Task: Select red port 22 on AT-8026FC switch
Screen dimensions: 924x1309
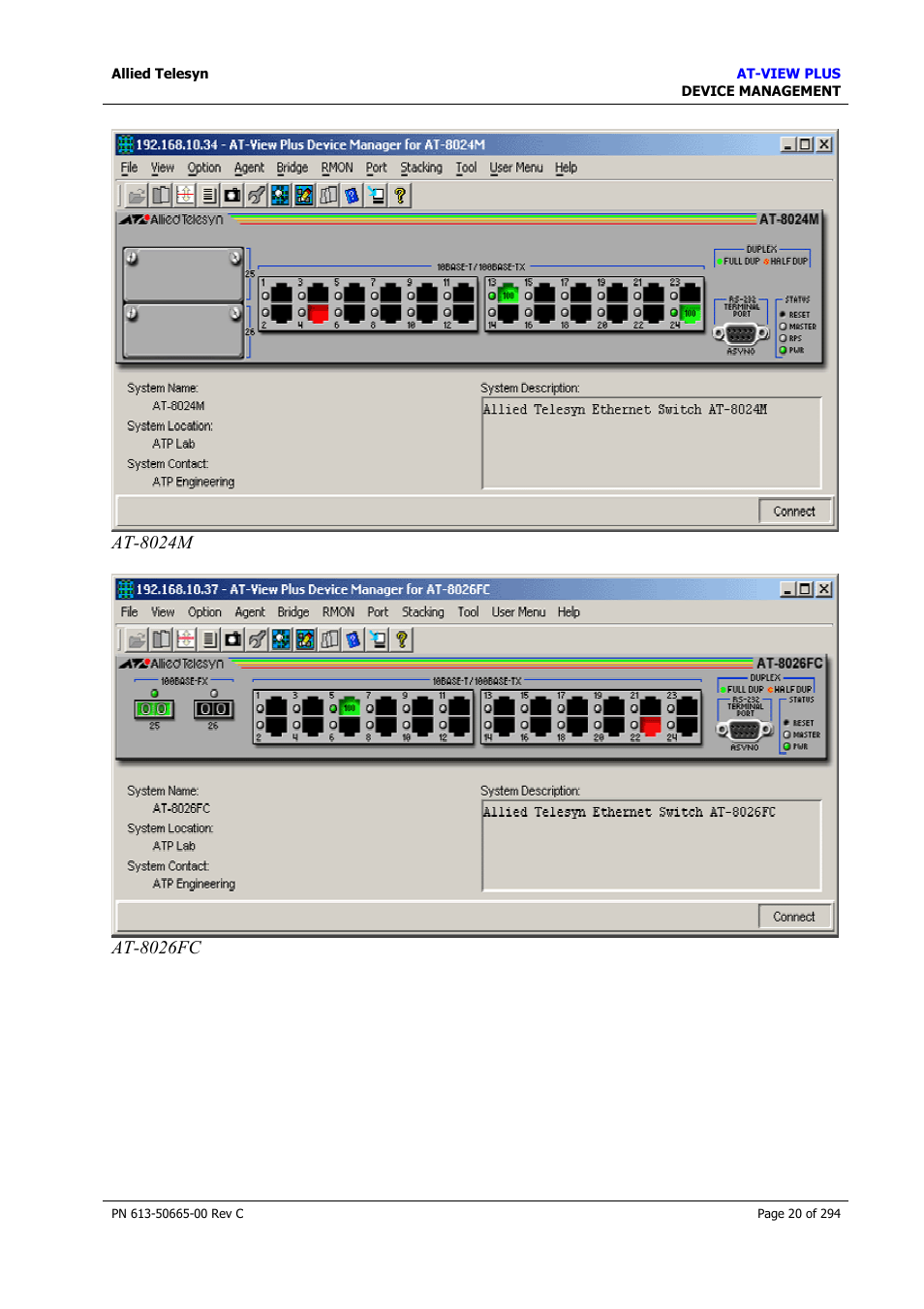Action: (x=651, y=725)
